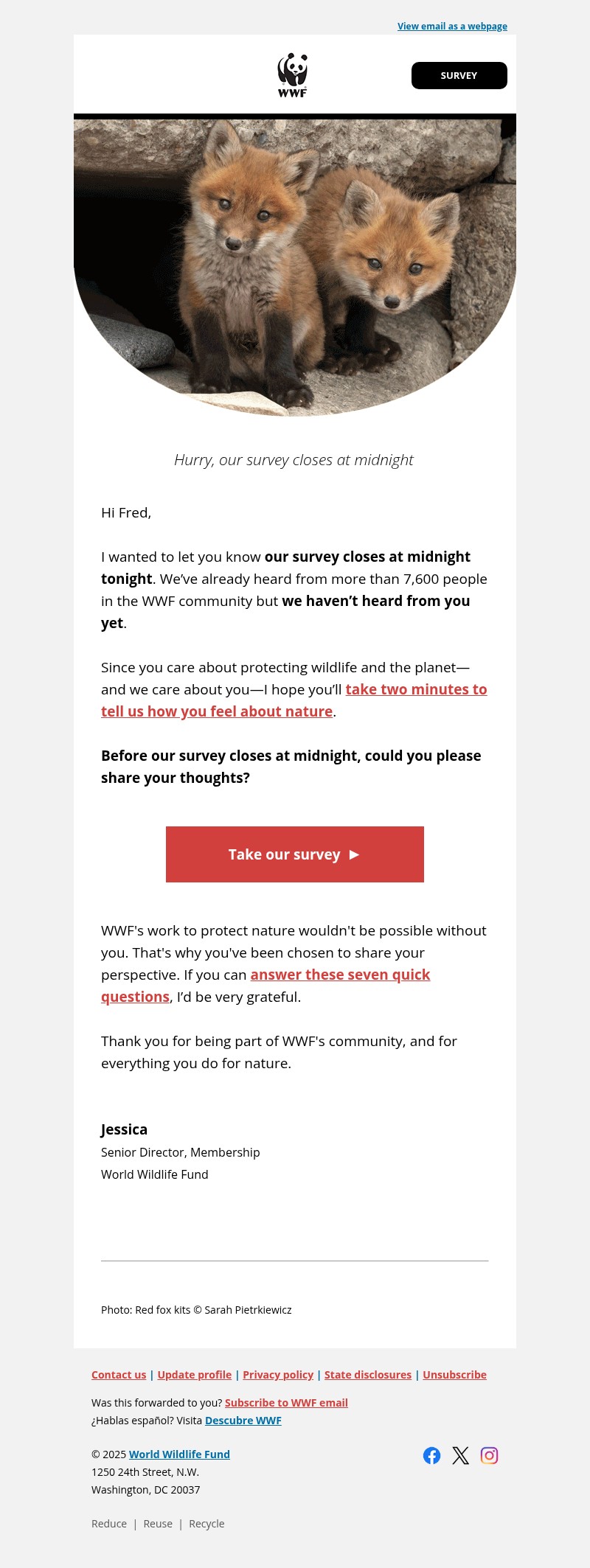Open WWF's Instagram page

(489, 1455)
